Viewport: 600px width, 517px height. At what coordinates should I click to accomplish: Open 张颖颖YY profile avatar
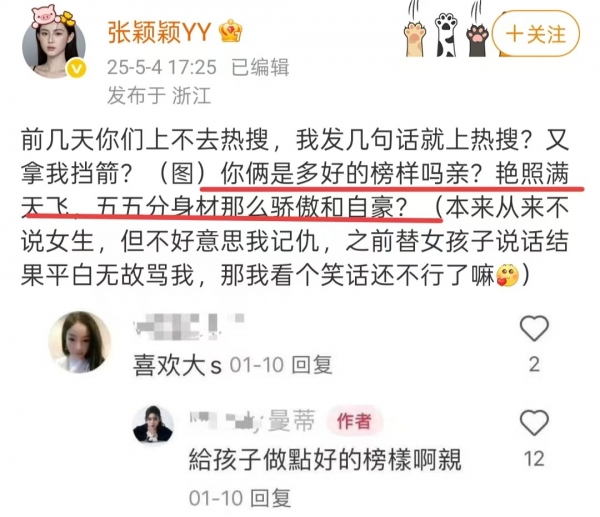(54, 47)
